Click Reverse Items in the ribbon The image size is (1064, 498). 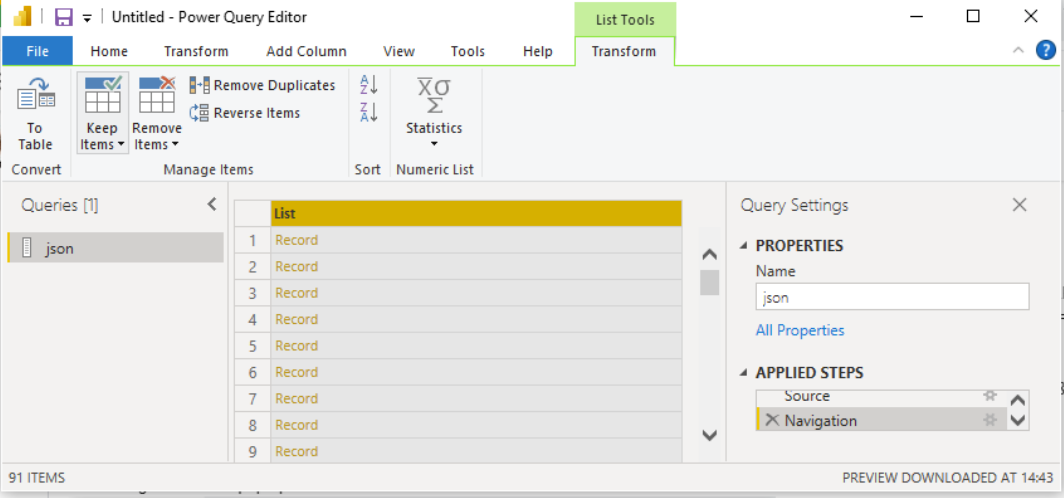pyautogui.click(x=245, y=113)
